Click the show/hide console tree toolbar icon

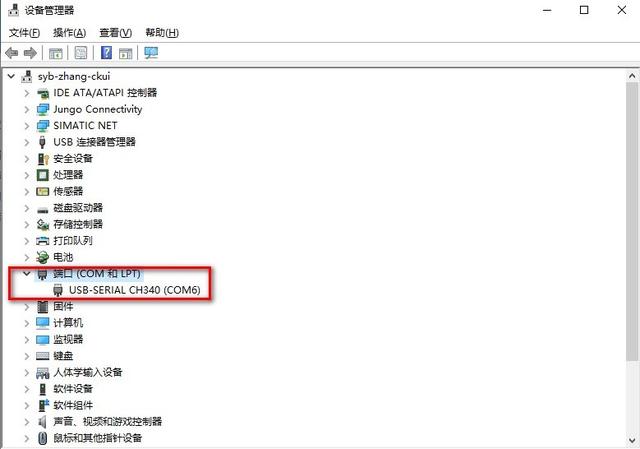click(x=56, y=53)
